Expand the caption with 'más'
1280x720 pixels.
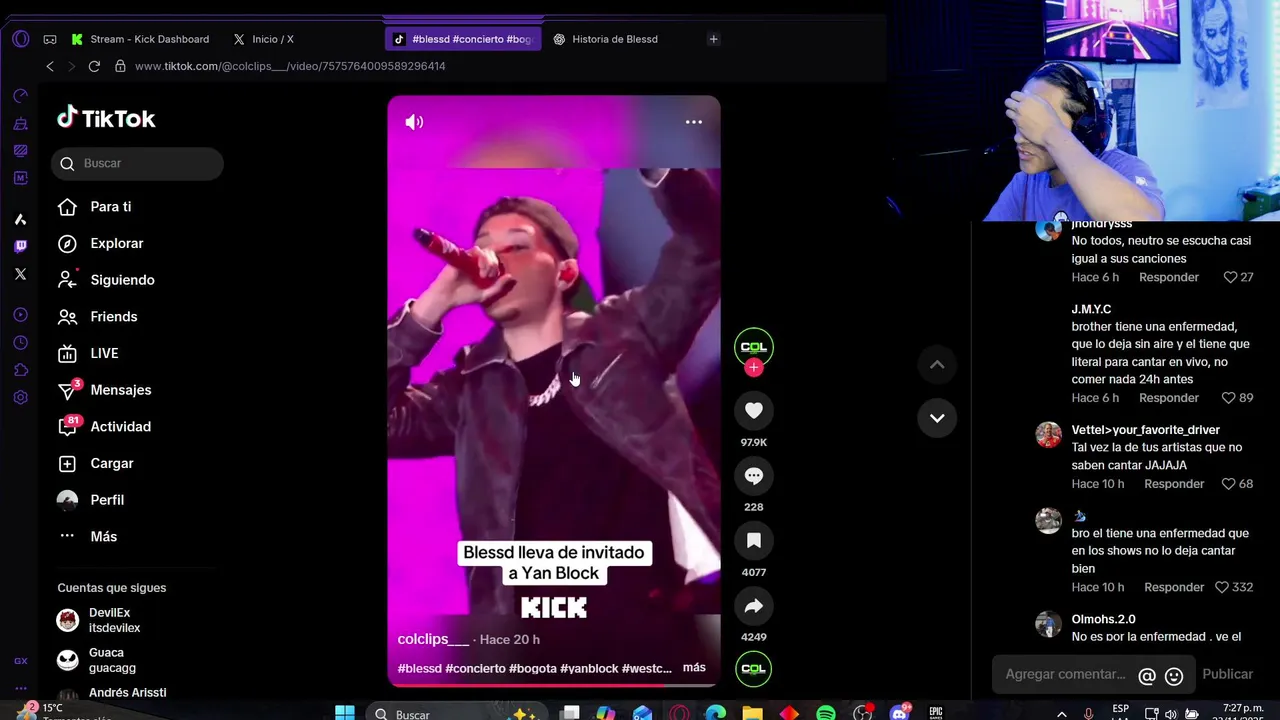(694, 667)
